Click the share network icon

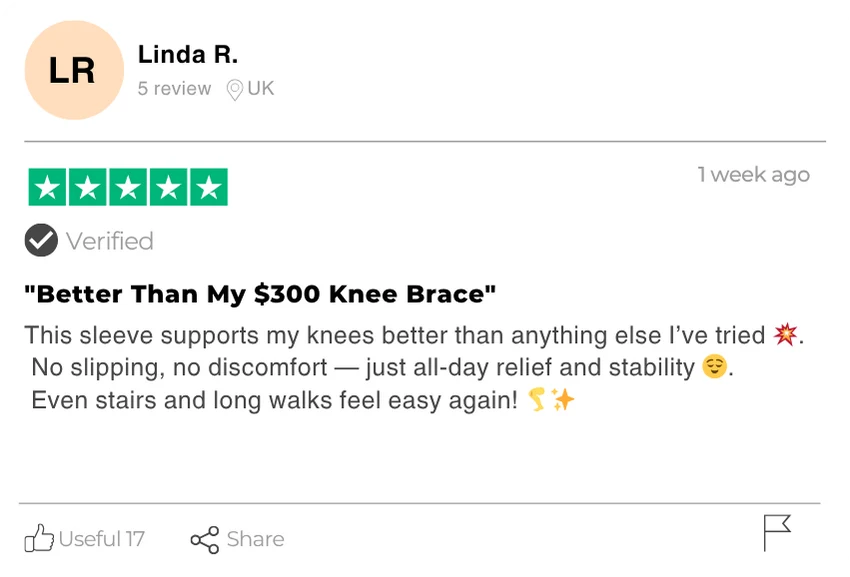tap(204, 540)
